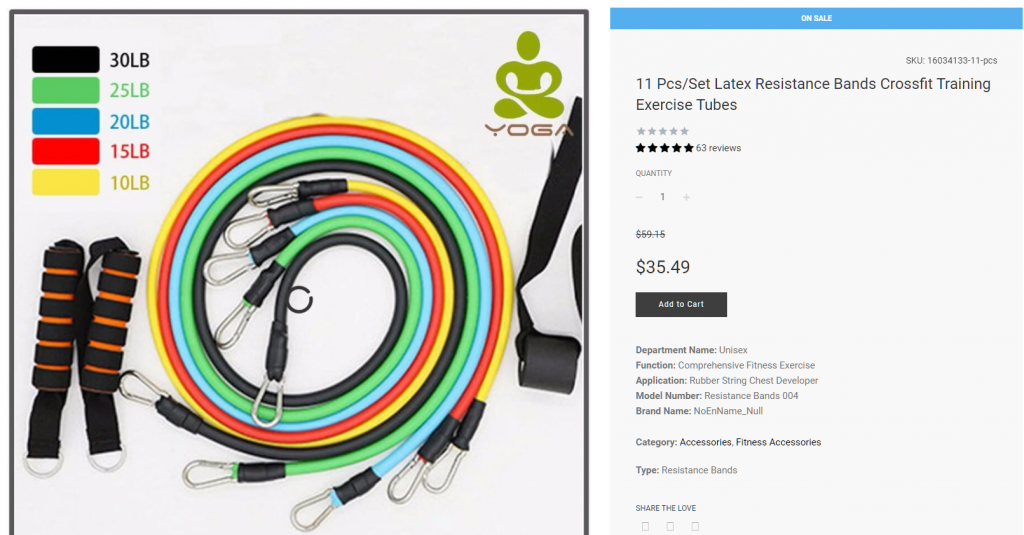Open the Fitness Accessories category link
Screen dimensions: 1024x535
point(778,442)
